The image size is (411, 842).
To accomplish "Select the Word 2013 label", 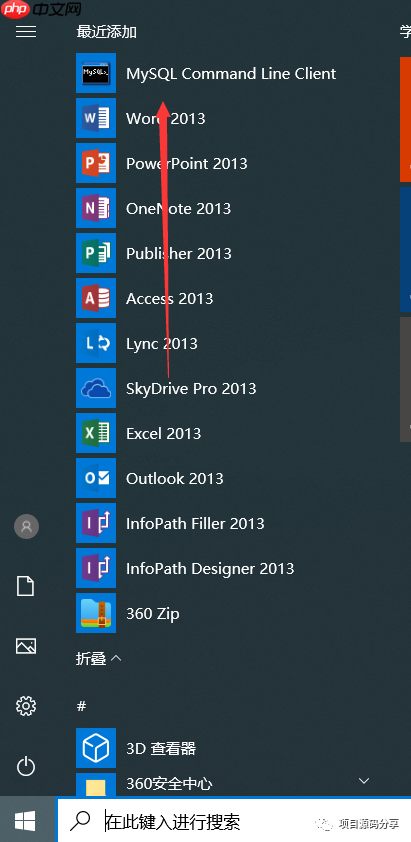I will 165,118.
